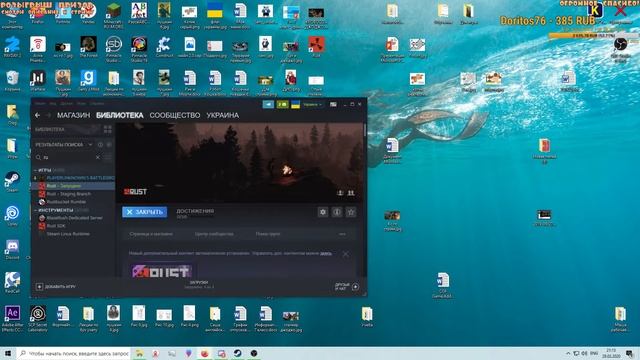Open Rust shortcut on desktop
Screen dimensions: 640x360
pos(316,47)
